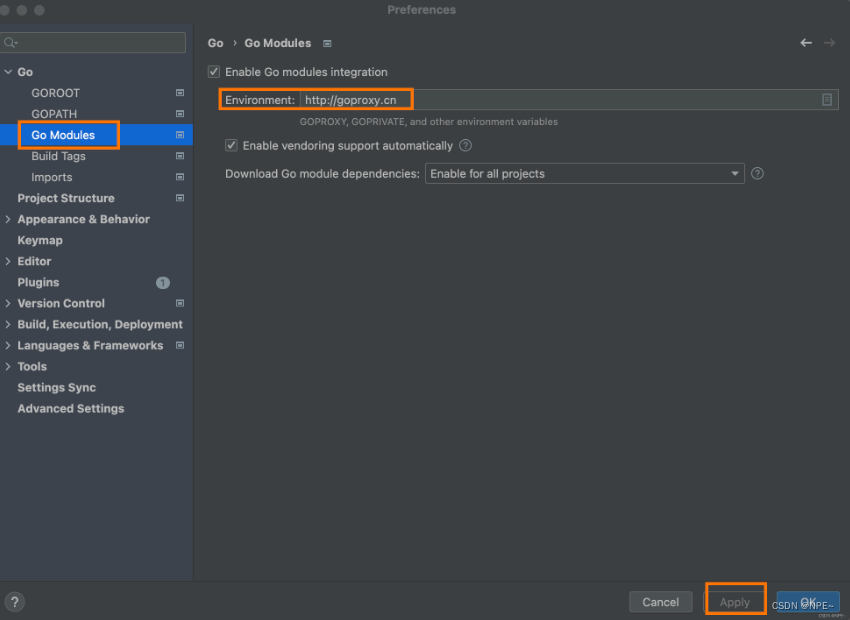Select Build Tags under Go

(x=58, y=156)
